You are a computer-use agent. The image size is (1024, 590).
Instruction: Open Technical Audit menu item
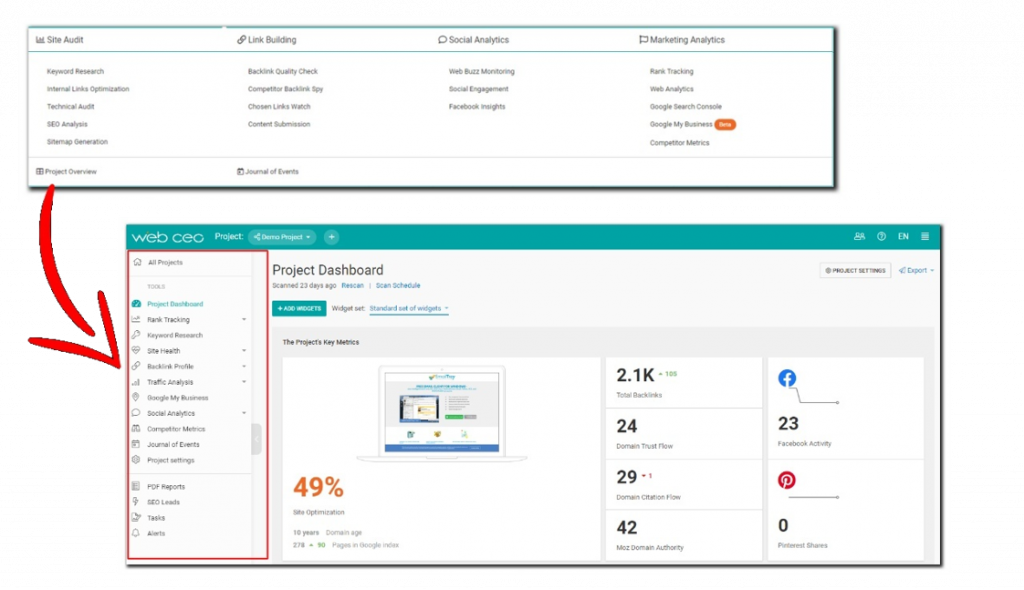(x=71, y=107)
